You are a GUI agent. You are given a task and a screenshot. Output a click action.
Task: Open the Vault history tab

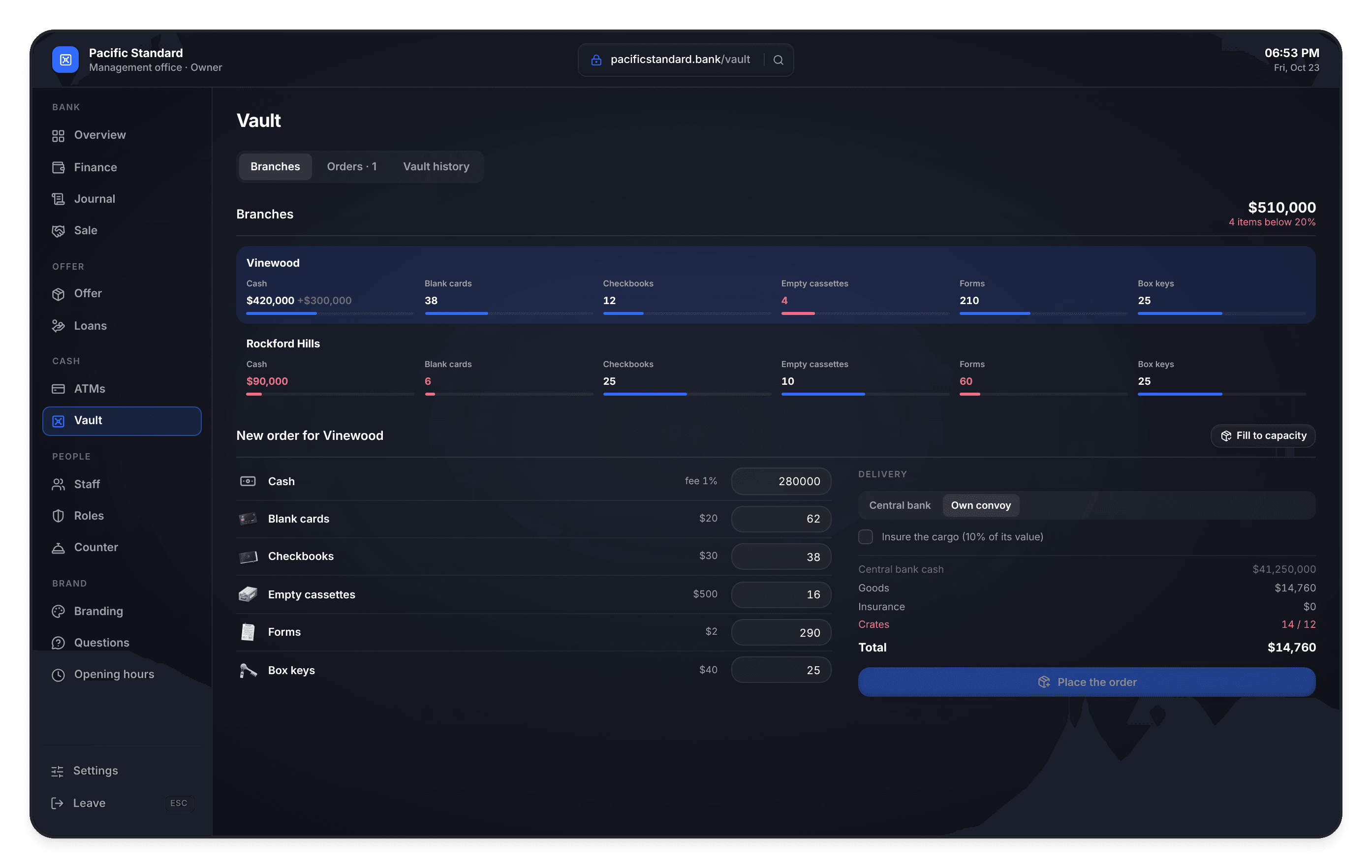(x=436, y=166)
